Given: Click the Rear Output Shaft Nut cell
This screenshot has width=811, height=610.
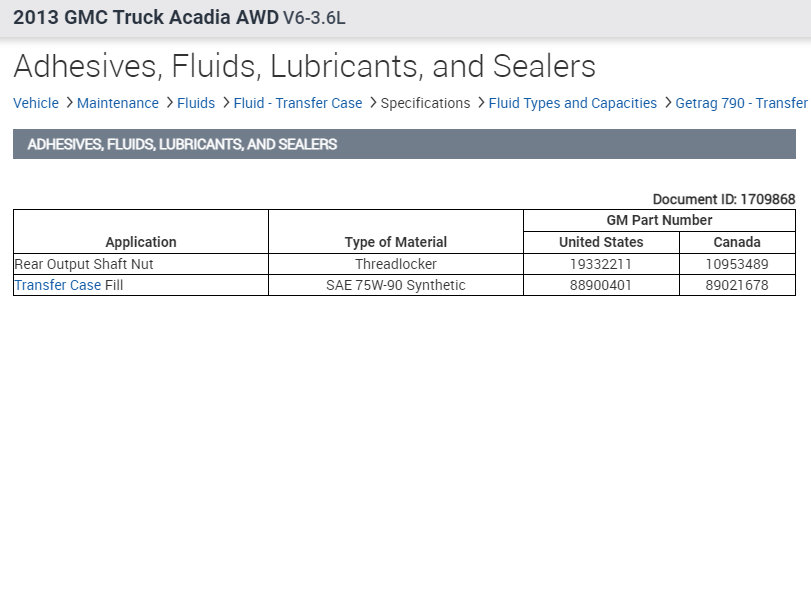Looking at the screenshot, I should pyautogui.click(x=141, y=264).
